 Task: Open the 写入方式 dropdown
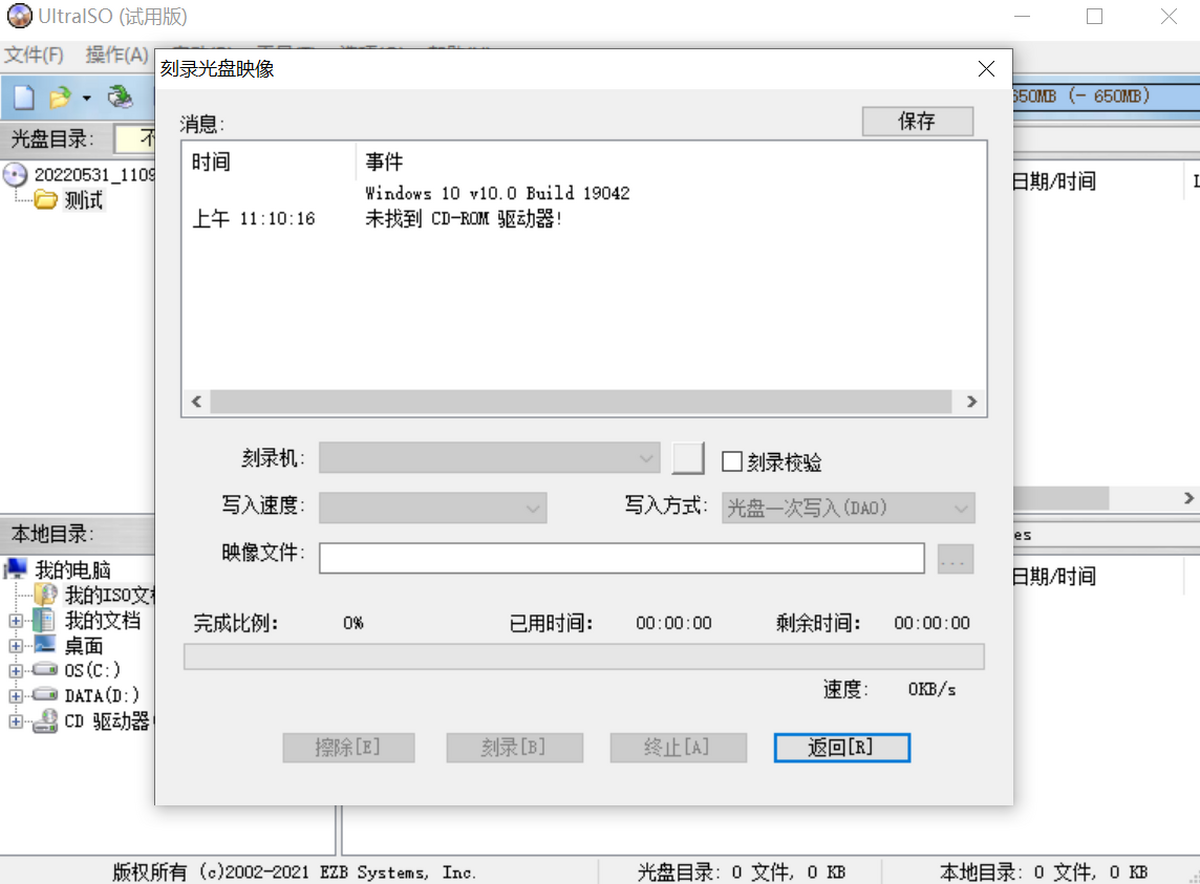[848, 508]
